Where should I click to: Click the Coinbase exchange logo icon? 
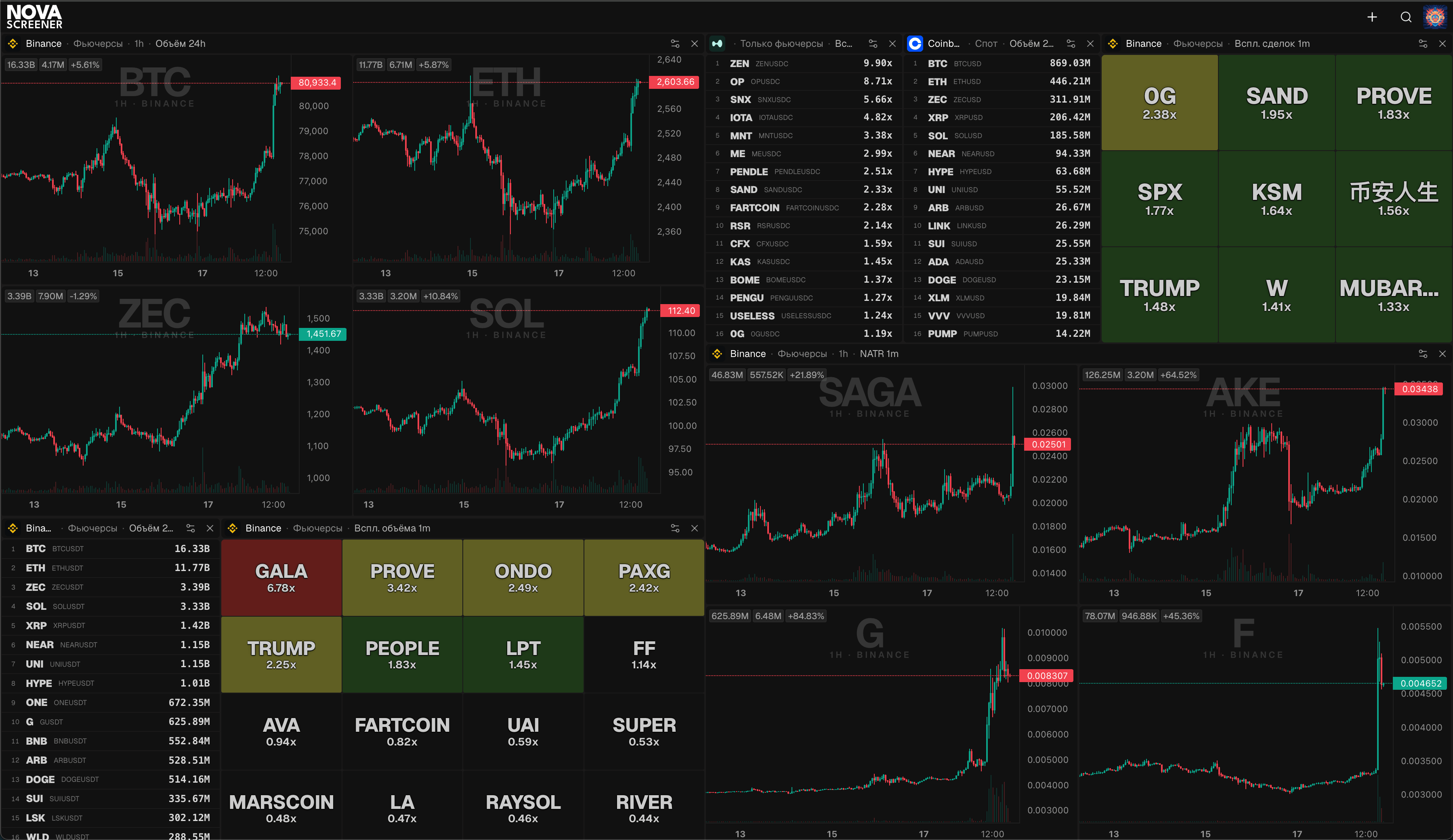coord(914,44)
